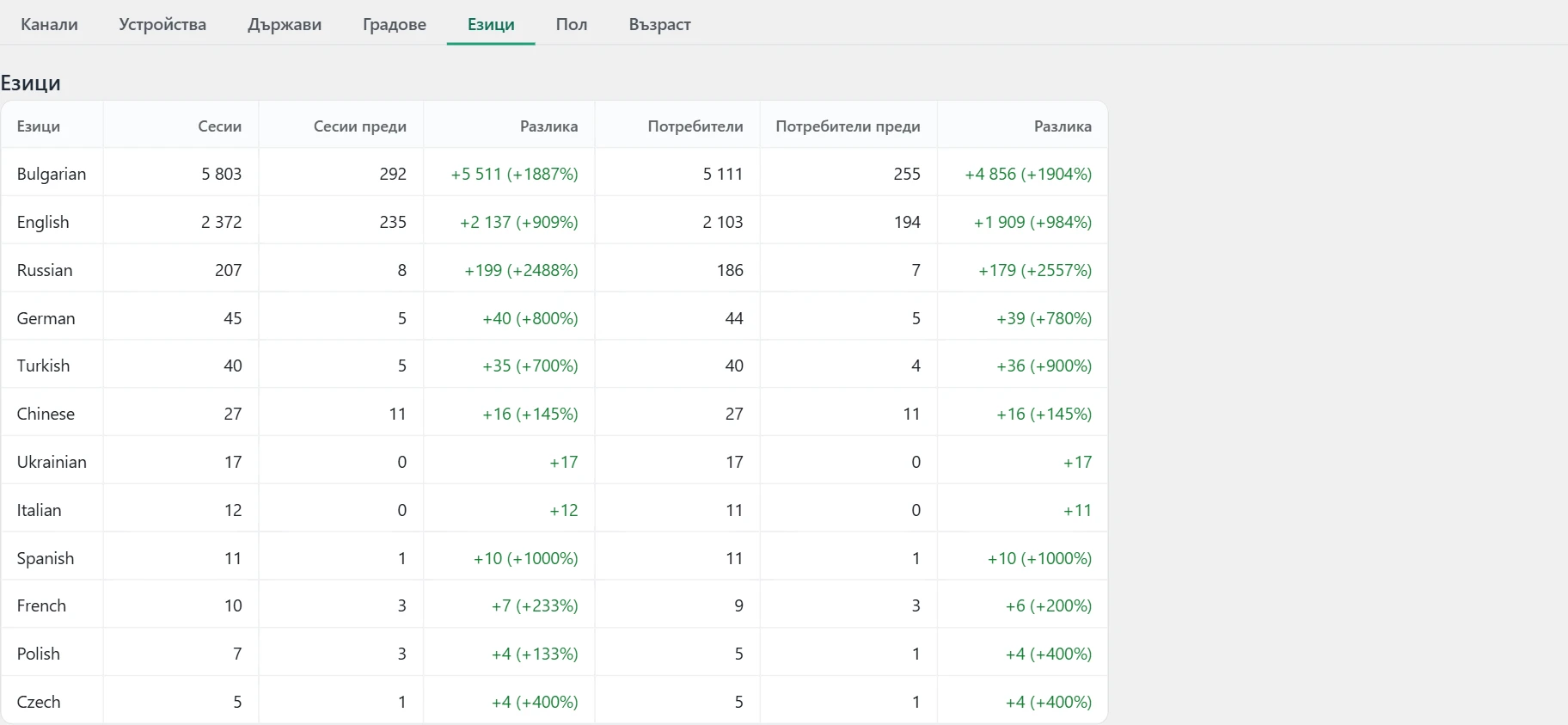This screenshot has width=1568, height=725.
Task: Click the active Езици tab
Action: tap(491, 24)
